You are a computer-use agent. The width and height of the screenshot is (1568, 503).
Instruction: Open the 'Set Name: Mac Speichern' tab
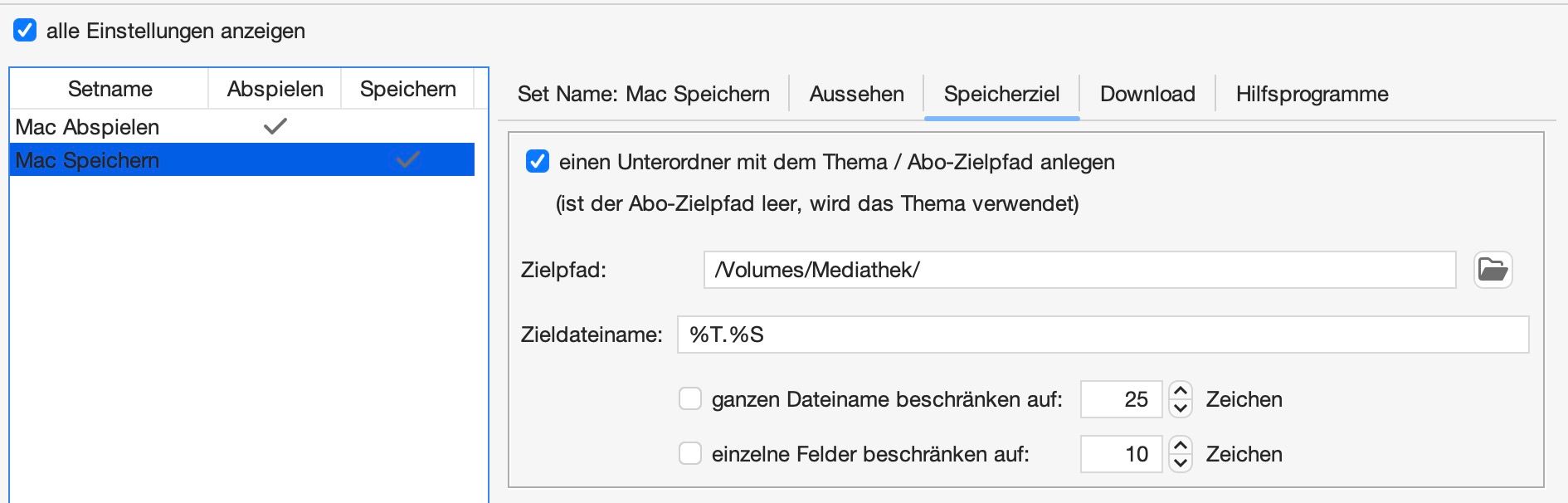pyautogui.click(x=643, y=94)
